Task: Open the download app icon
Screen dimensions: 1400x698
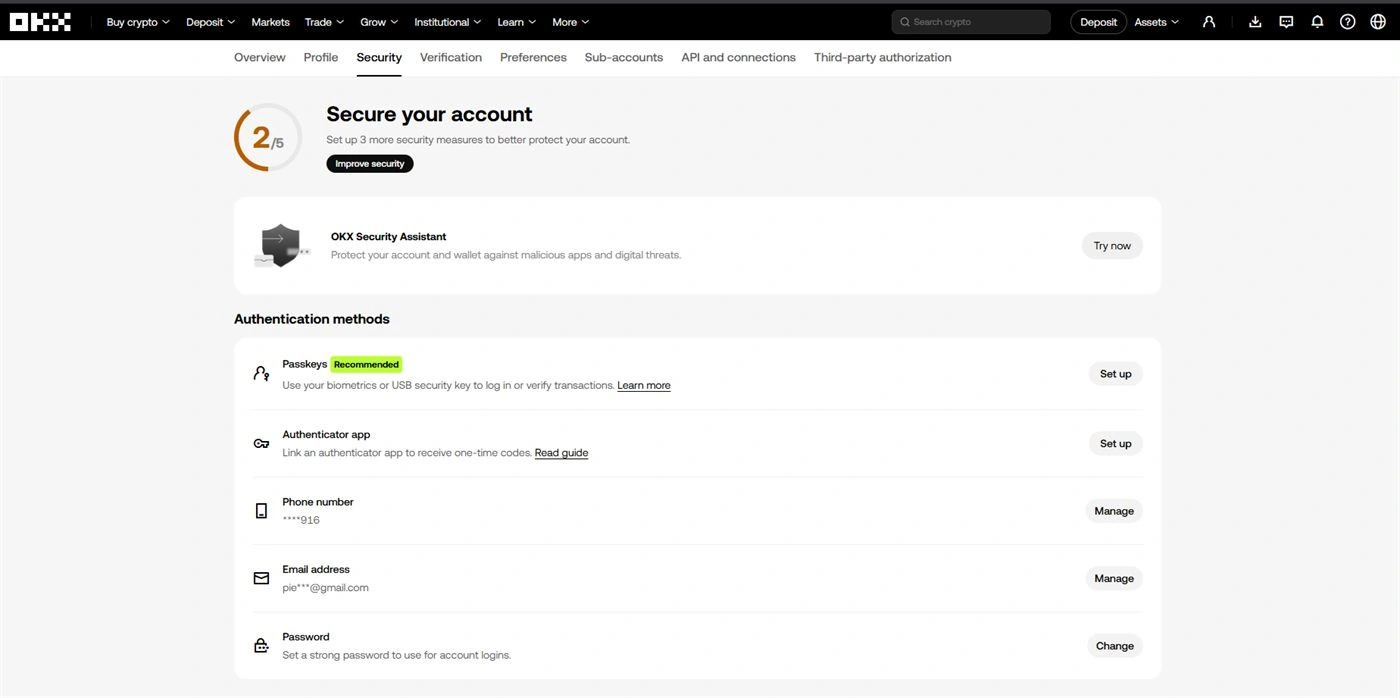Action: [x=1256, y=22]
